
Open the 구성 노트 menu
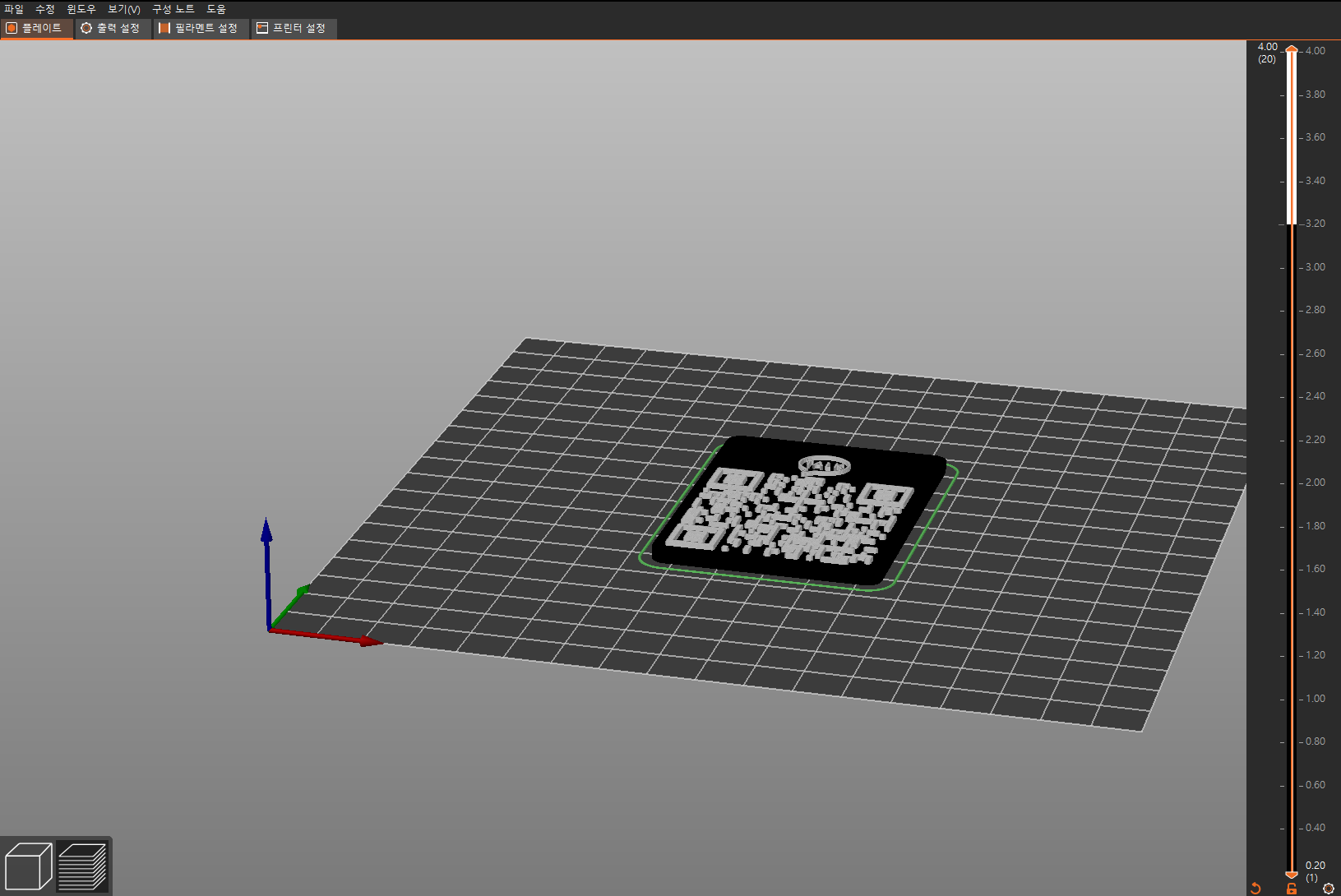click(173, 9)
